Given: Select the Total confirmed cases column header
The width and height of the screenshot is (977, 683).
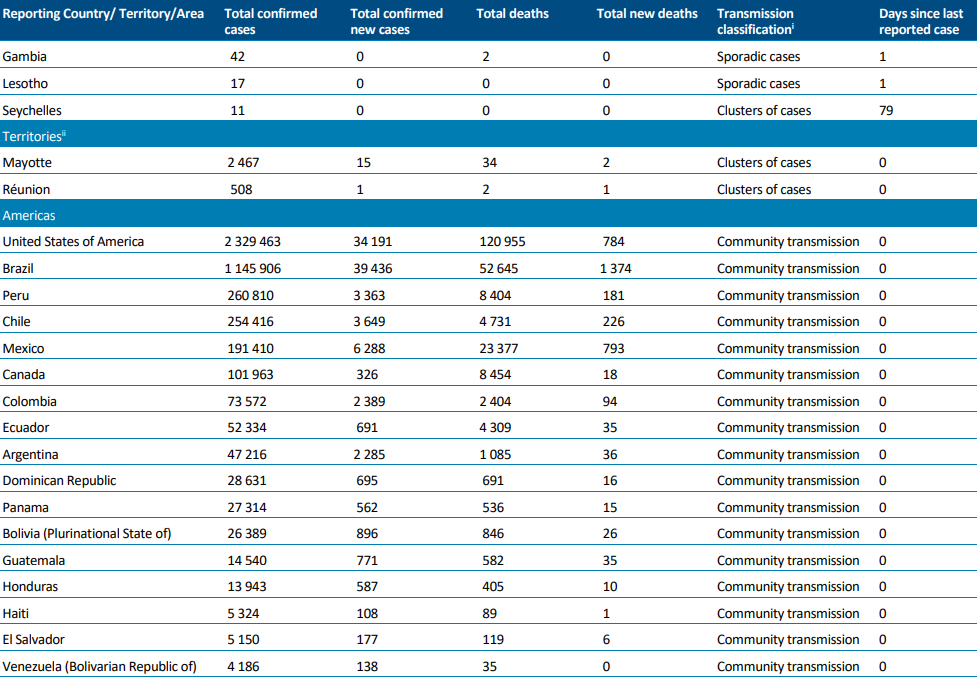Looking at the screenshot, I should click(x=270, y=21).
